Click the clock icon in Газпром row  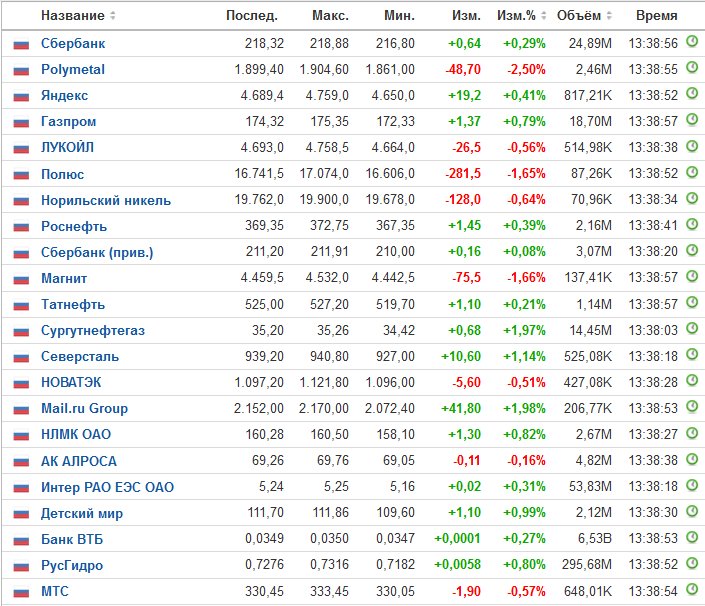(692, 120)
